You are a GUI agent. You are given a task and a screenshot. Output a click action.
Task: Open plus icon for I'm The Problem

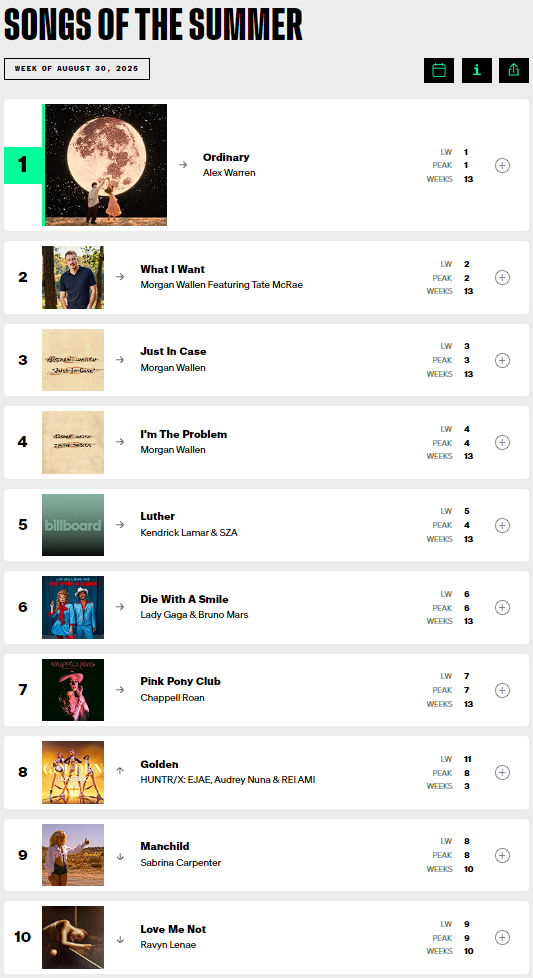[x=502, y=442]
